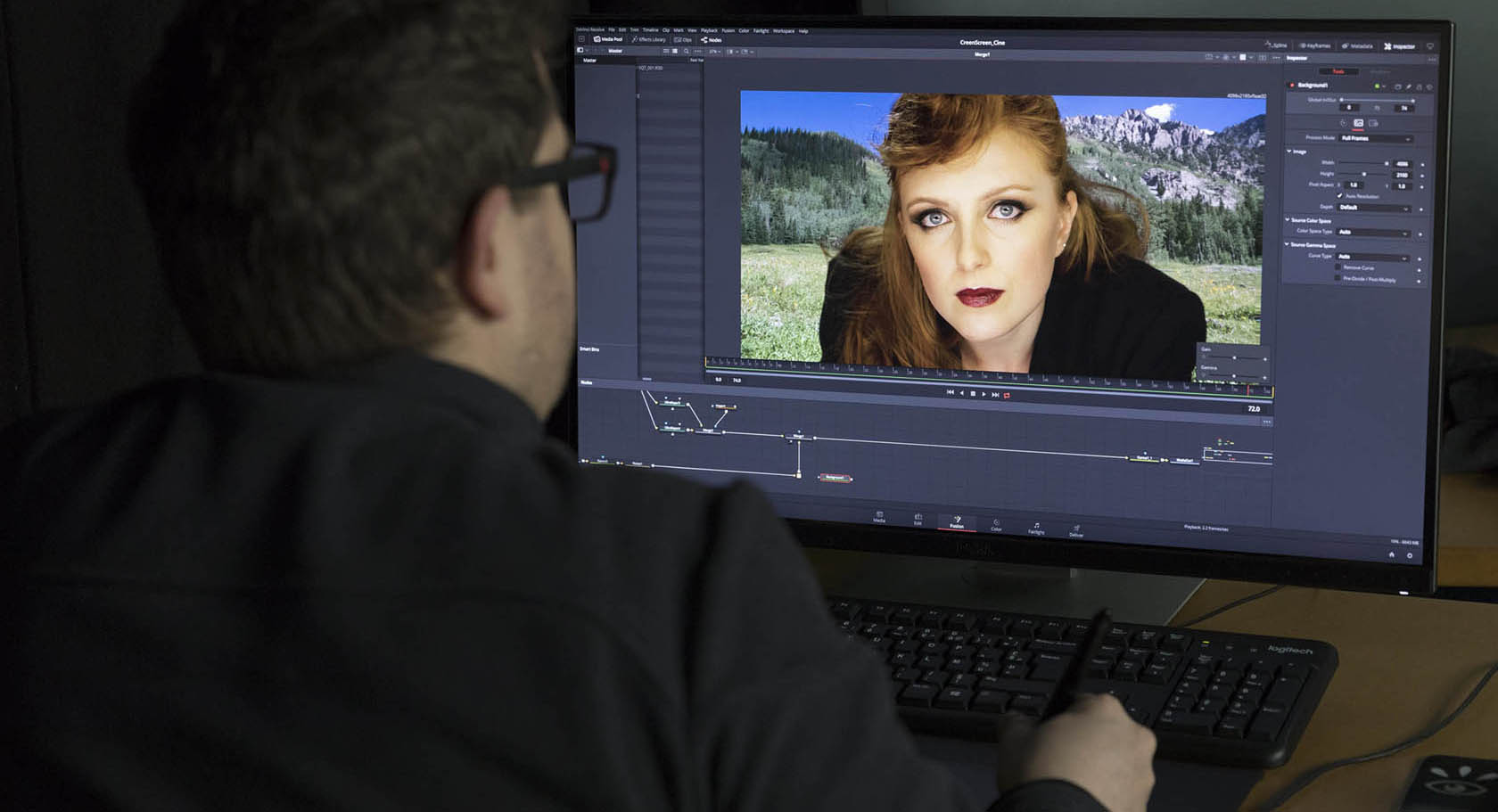
Task: Open the Help menu
Action: tap(803, 31)
